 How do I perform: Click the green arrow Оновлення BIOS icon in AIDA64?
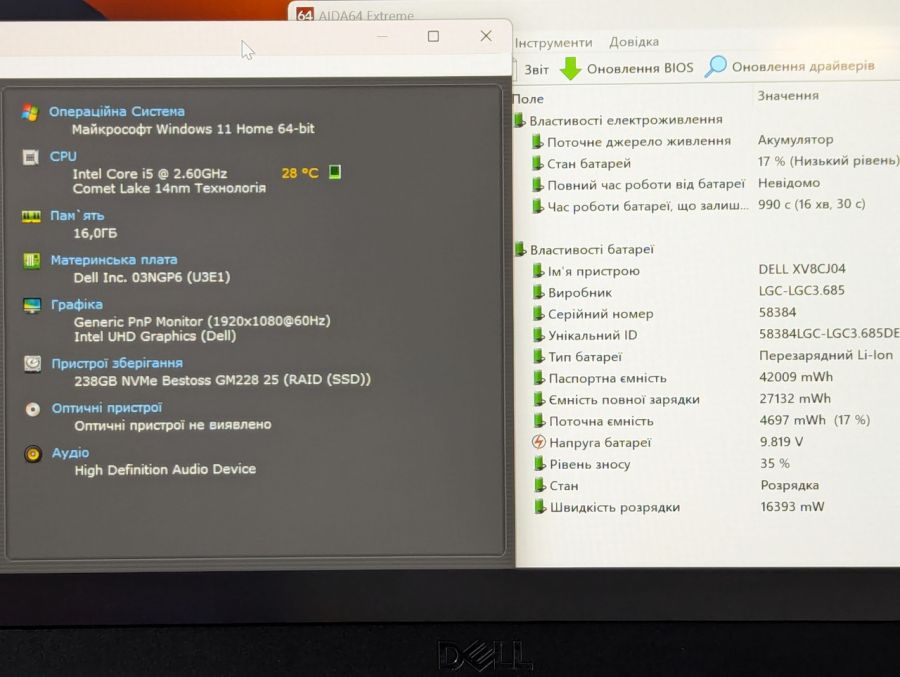point(571,68)
